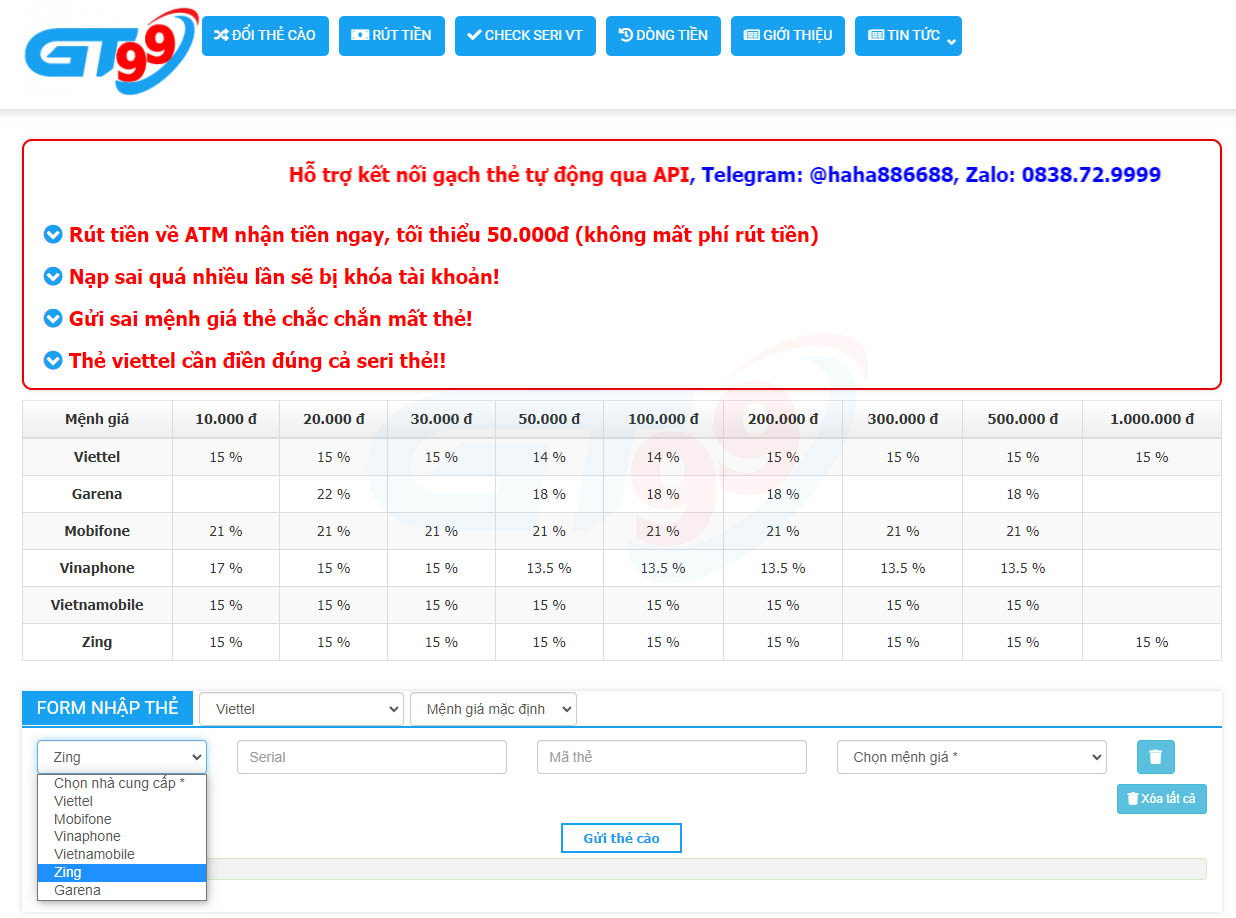
Task: Submit with Gửi thẻ cào button
Action: pyautogui.click(x=621, y=838)
